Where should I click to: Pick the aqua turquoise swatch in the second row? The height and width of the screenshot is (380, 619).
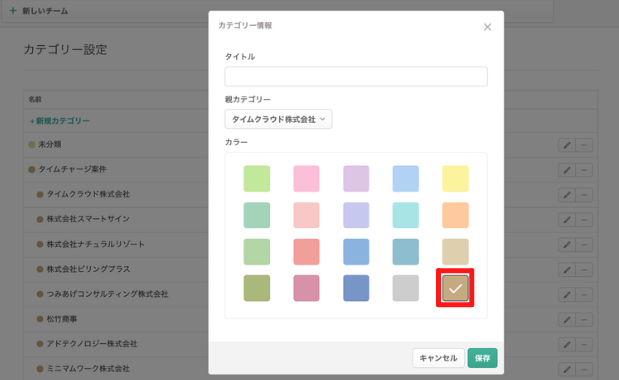(405, 215)
